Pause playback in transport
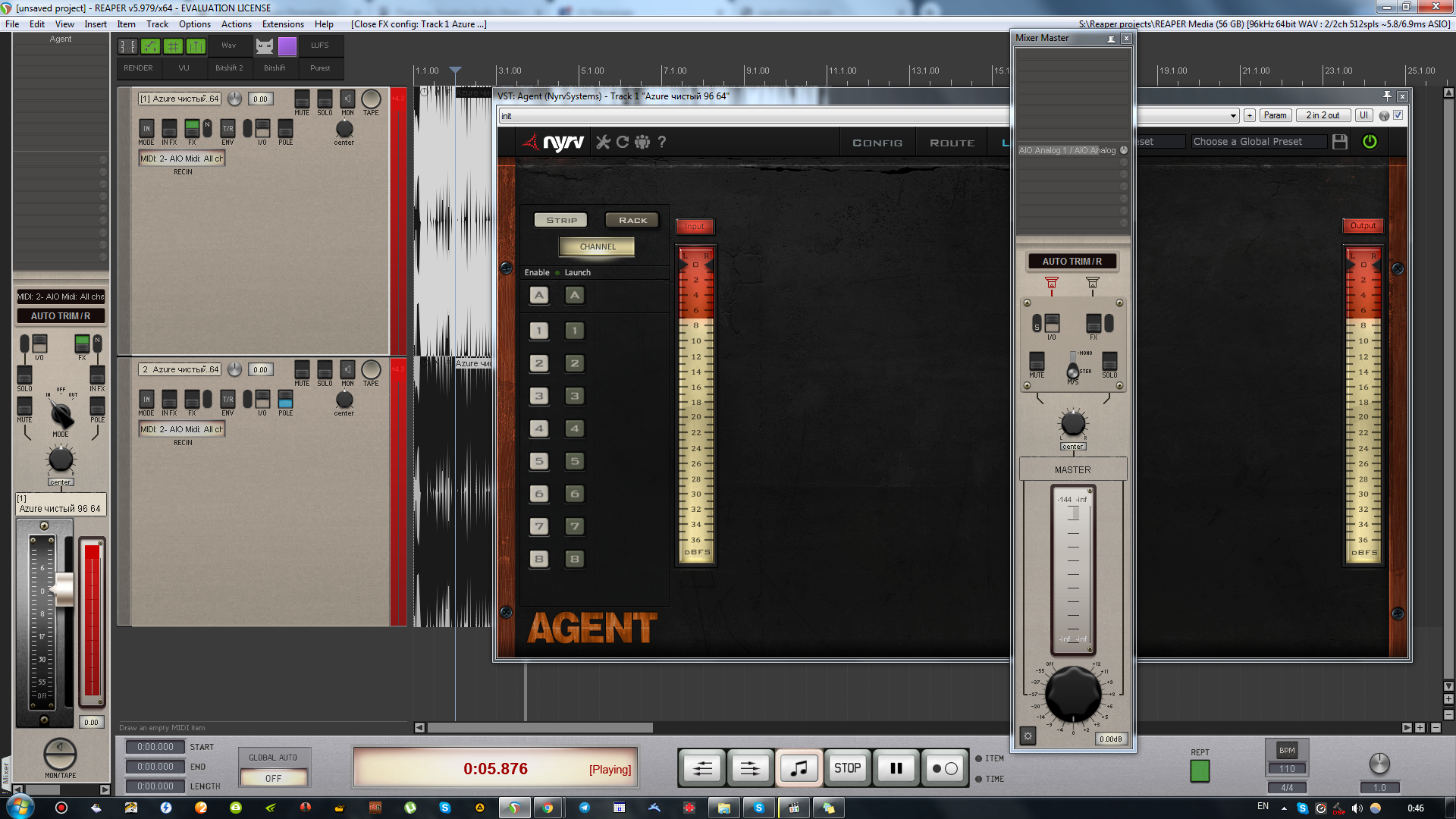The image size is (1456, 819). pos(896,768)
